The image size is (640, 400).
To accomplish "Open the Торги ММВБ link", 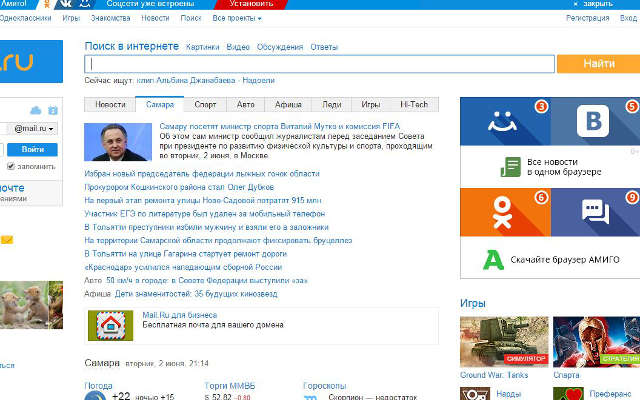I will tap(230, 385).
